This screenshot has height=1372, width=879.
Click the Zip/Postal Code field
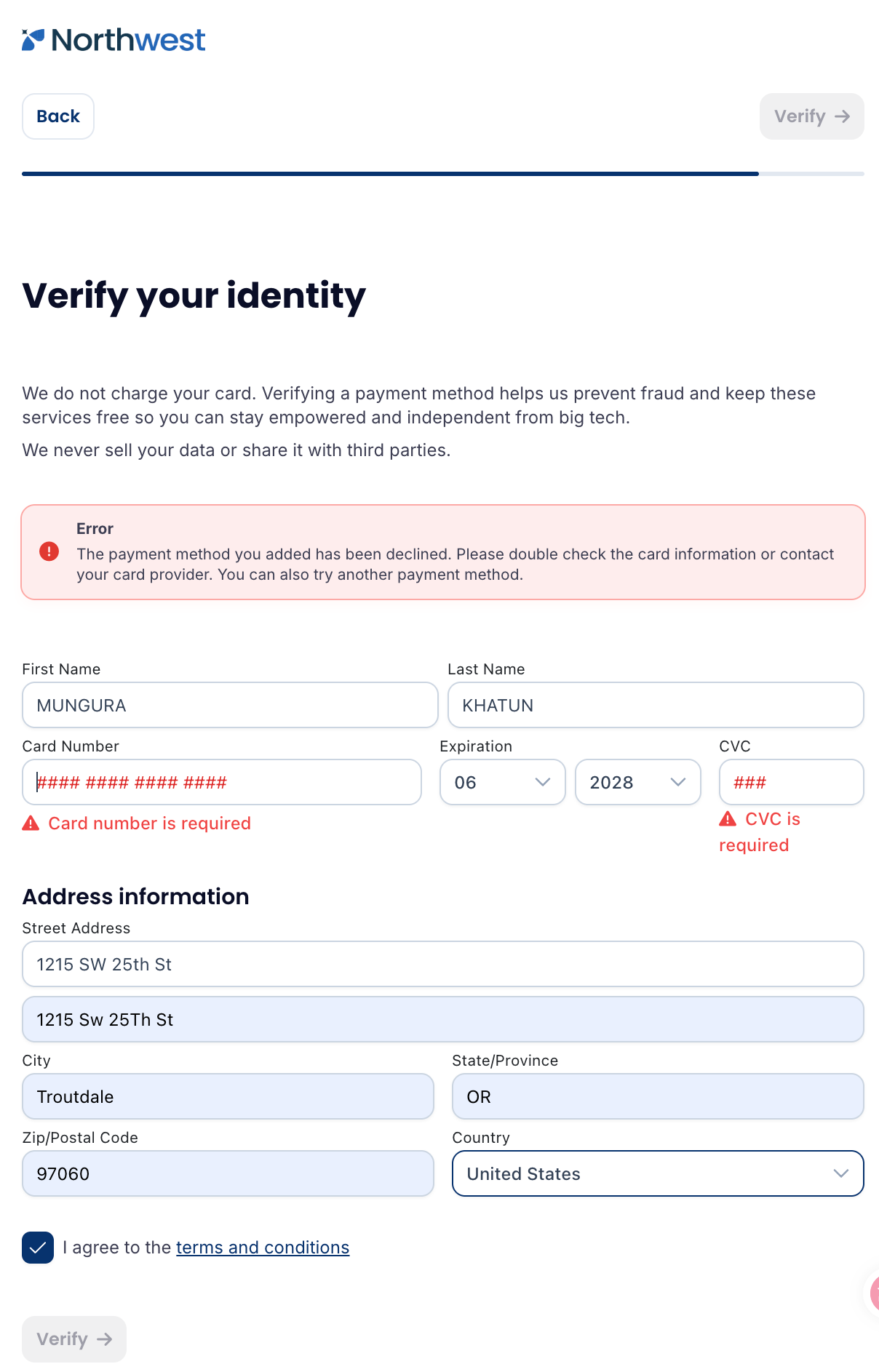click(228, 1173)
